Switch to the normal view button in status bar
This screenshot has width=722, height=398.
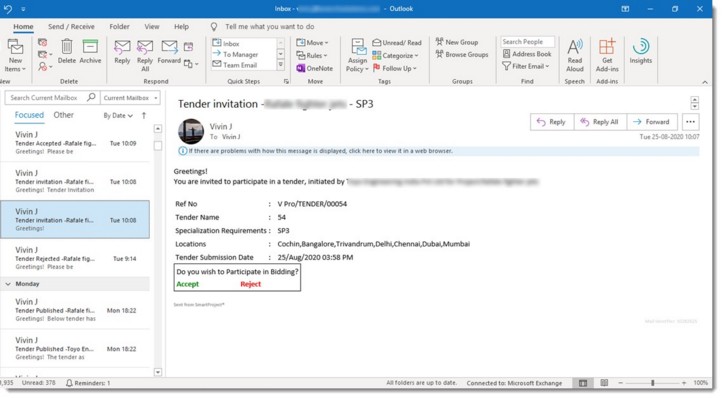point(583,383)
